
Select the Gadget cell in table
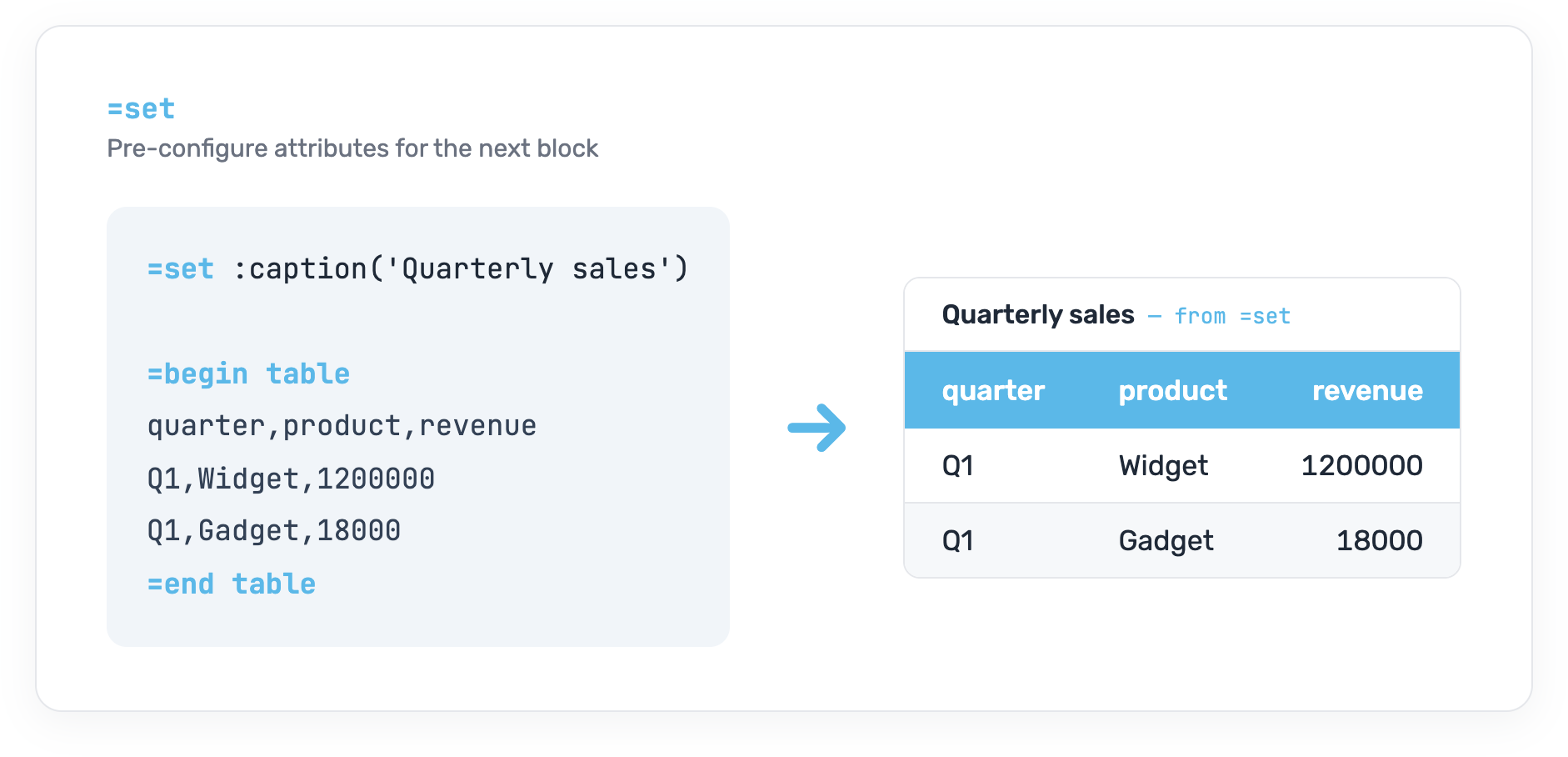click(1166, 540)
